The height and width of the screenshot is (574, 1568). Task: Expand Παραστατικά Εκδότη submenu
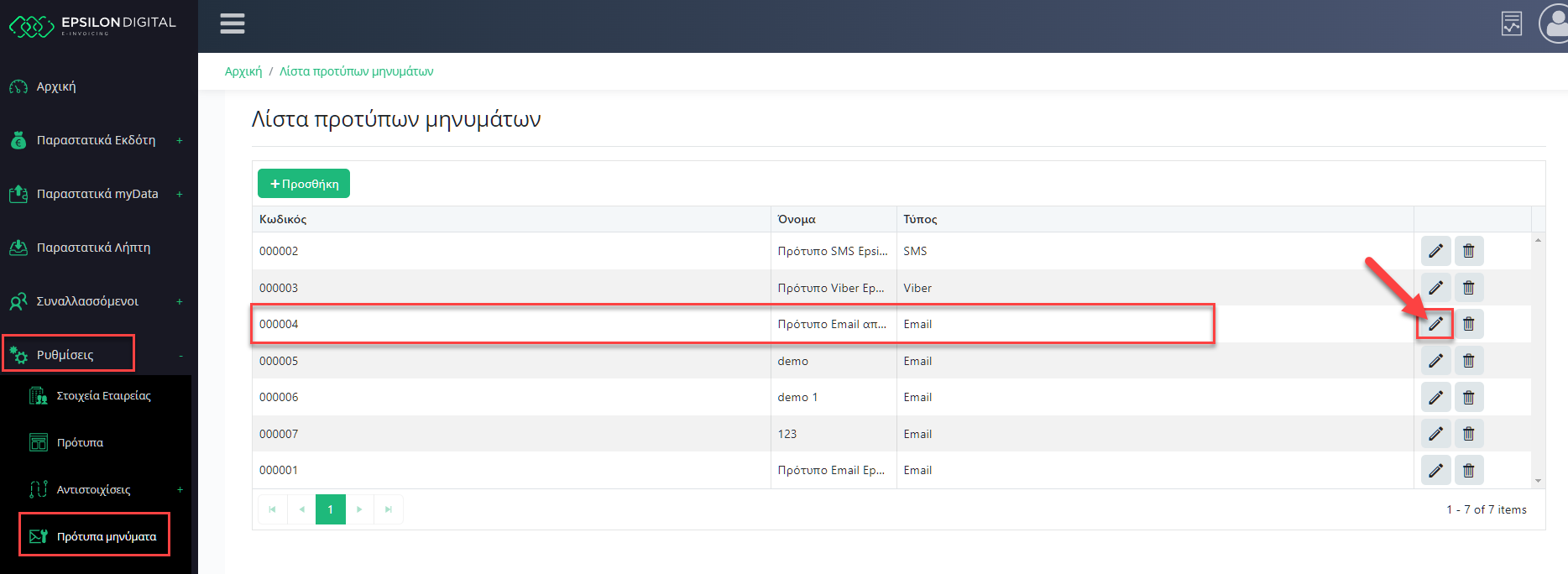[x=180, y=140]
